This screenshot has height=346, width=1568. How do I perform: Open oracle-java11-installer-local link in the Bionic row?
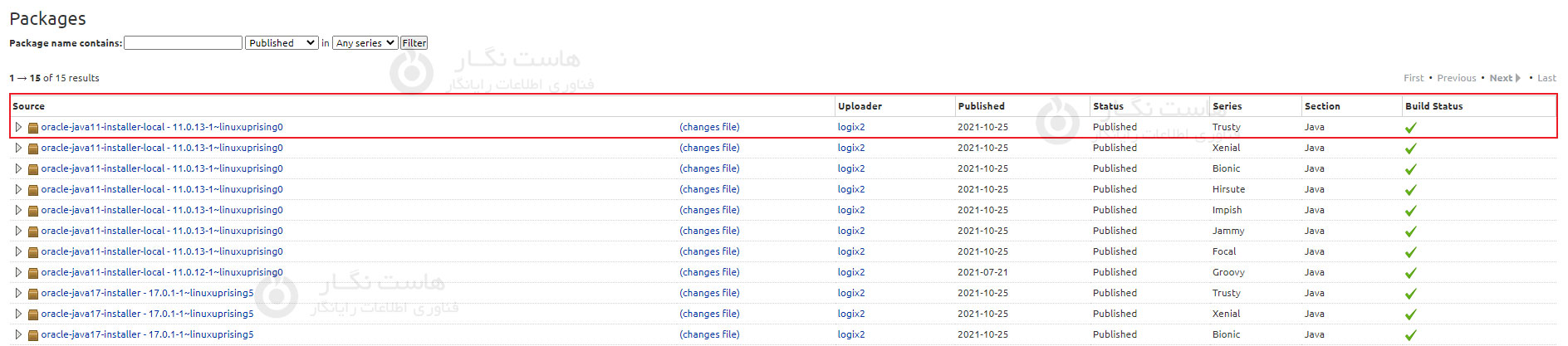click(162, 168)
